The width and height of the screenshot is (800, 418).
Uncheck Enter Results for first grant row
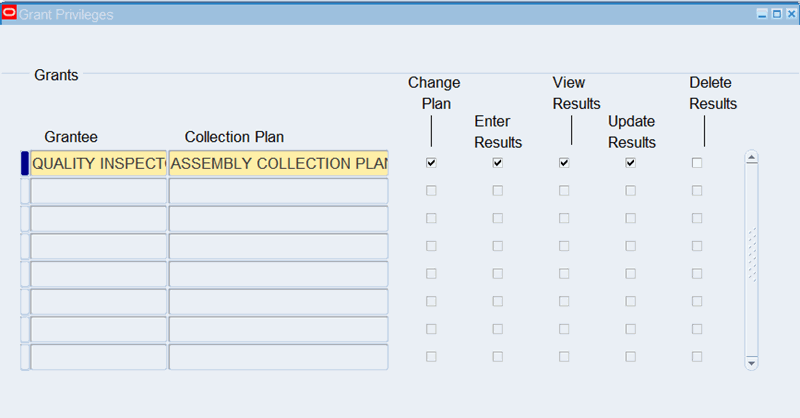497,163
